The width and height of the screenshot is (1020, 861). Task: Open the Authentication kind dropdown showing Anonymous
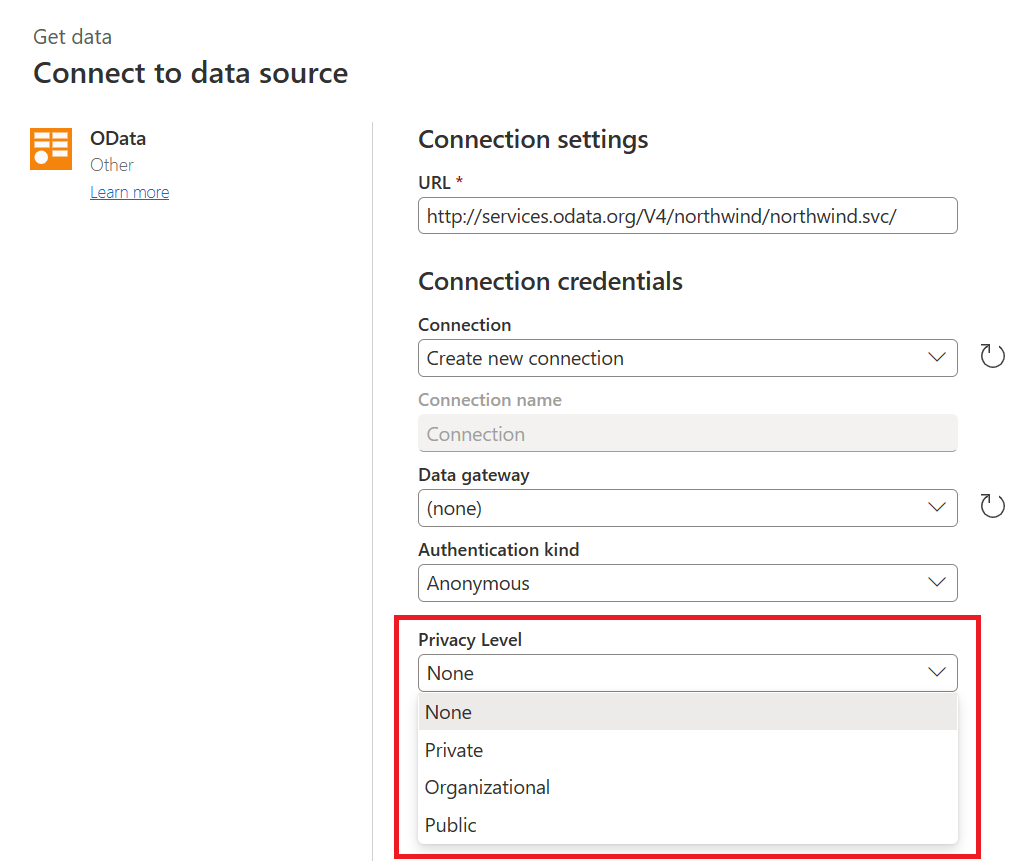(x=687, y=582)
